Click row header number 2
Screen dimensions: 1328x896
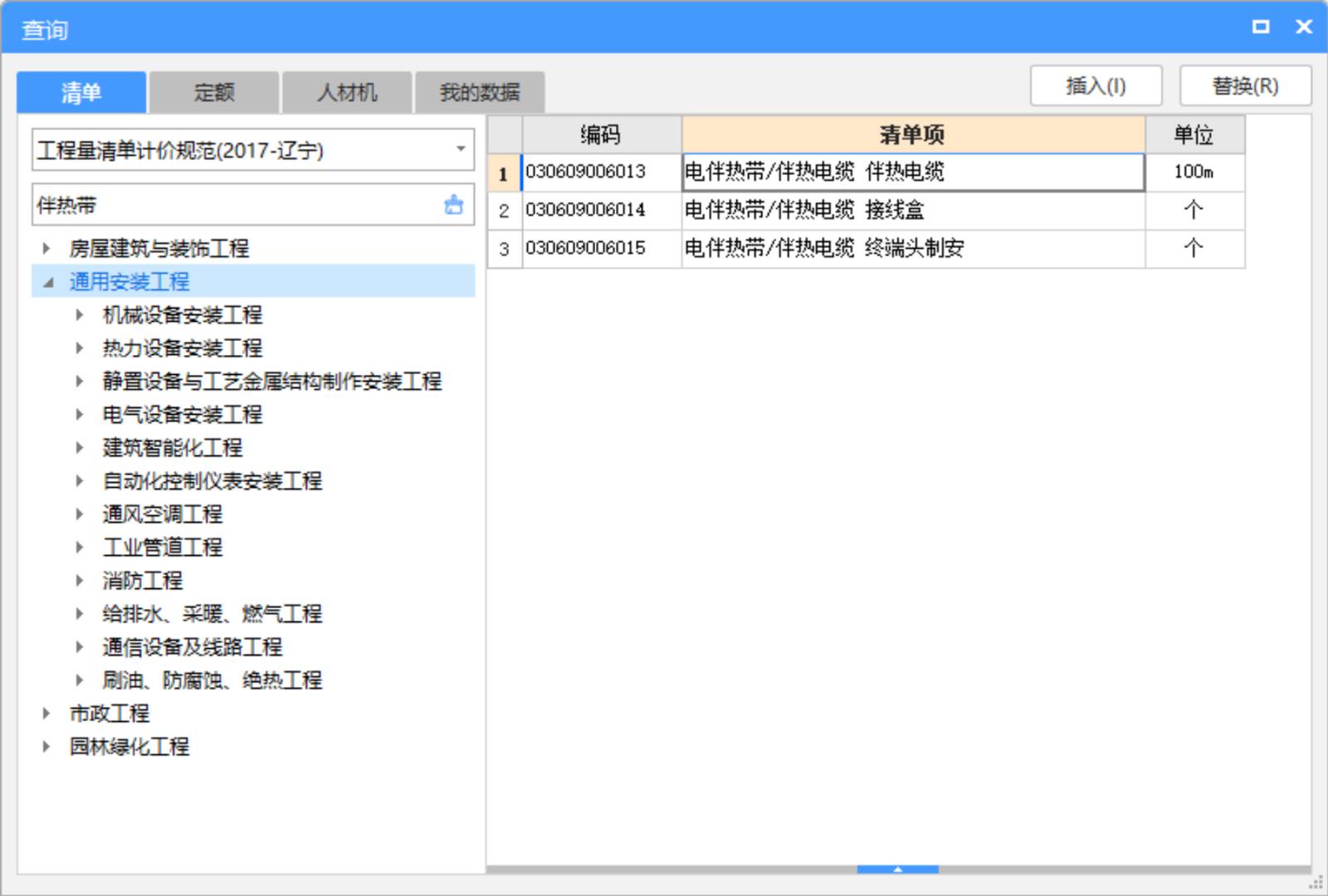click(x=504, y=211)
